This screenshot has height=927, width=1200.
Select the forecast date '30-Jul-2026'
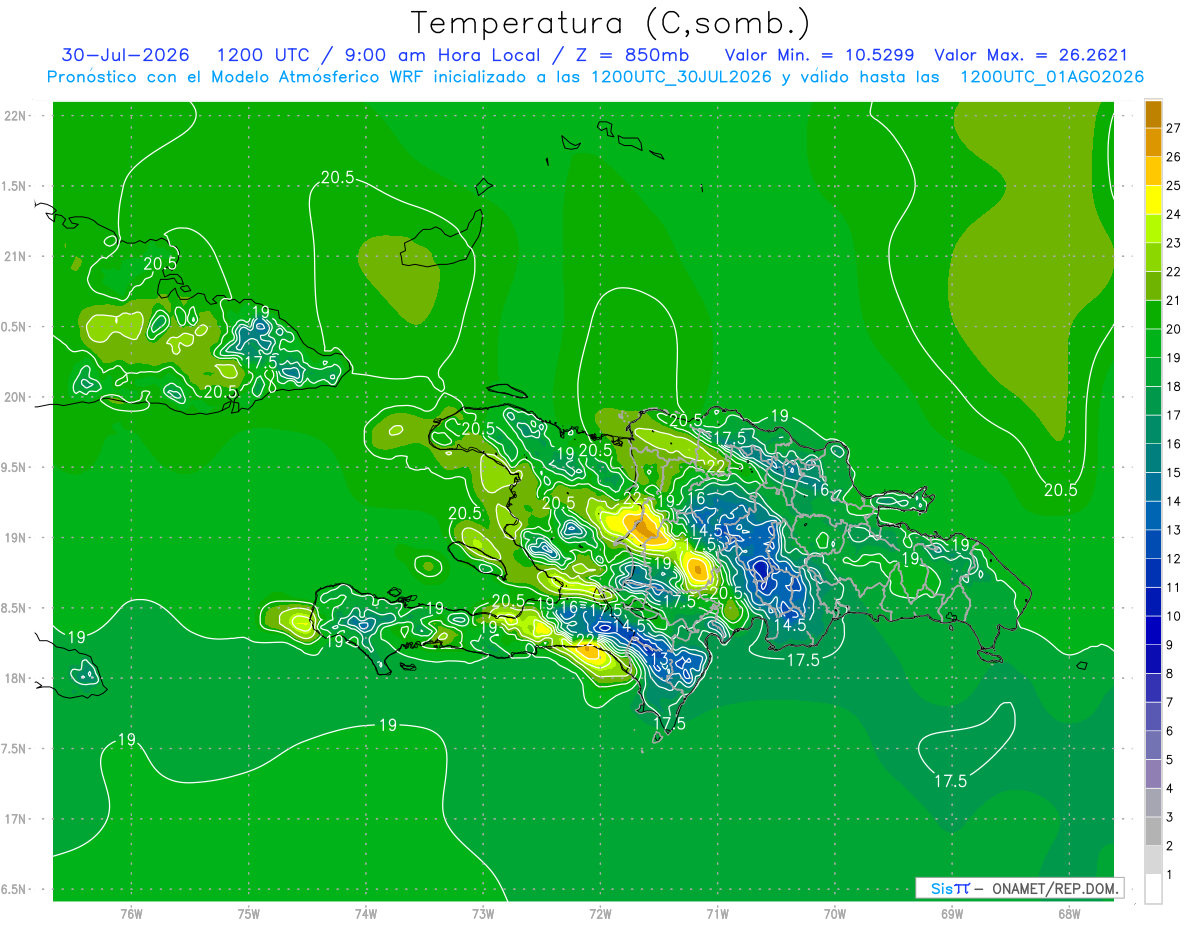tap(124, 55)
